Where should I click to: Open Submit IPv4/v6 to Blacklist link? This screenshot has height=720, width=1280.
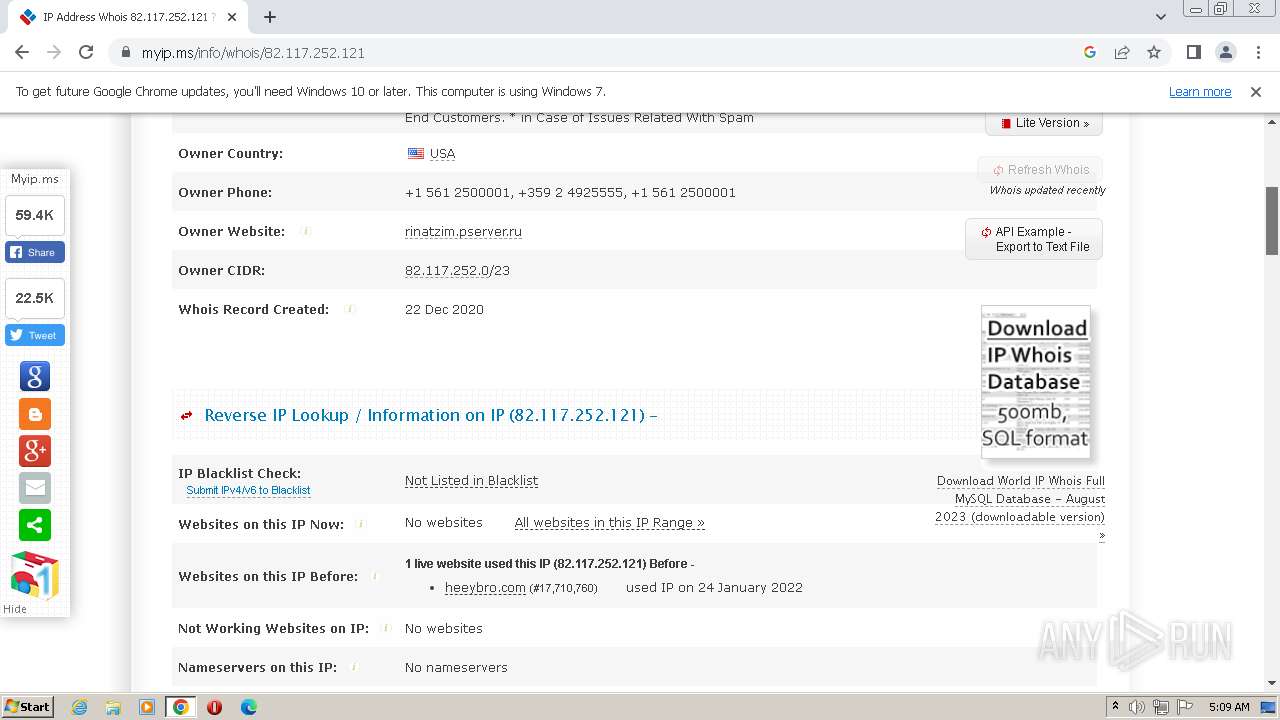coord(248,490)
